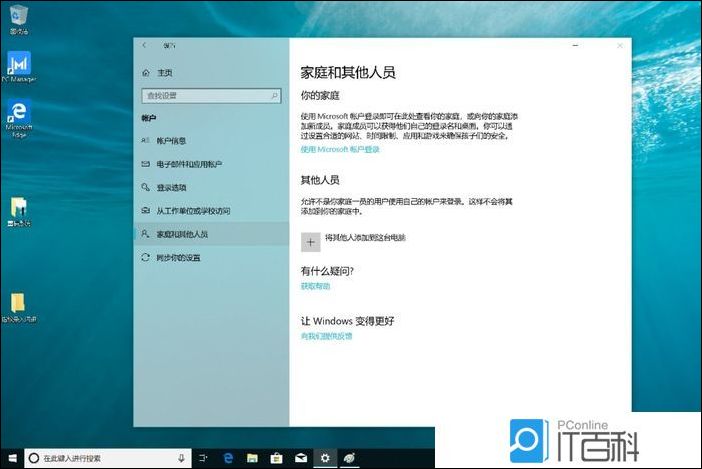Click the sync icon beside 同步你的设置
Viewport: 702px width, 469px height.
click(x=145, y=257)
